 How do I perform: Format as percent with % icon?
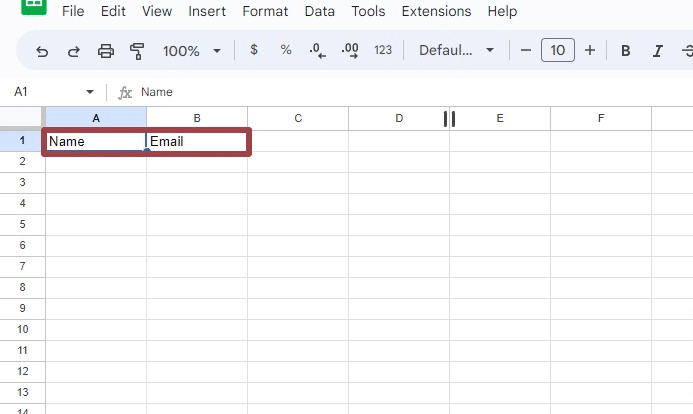coord(286,49)
